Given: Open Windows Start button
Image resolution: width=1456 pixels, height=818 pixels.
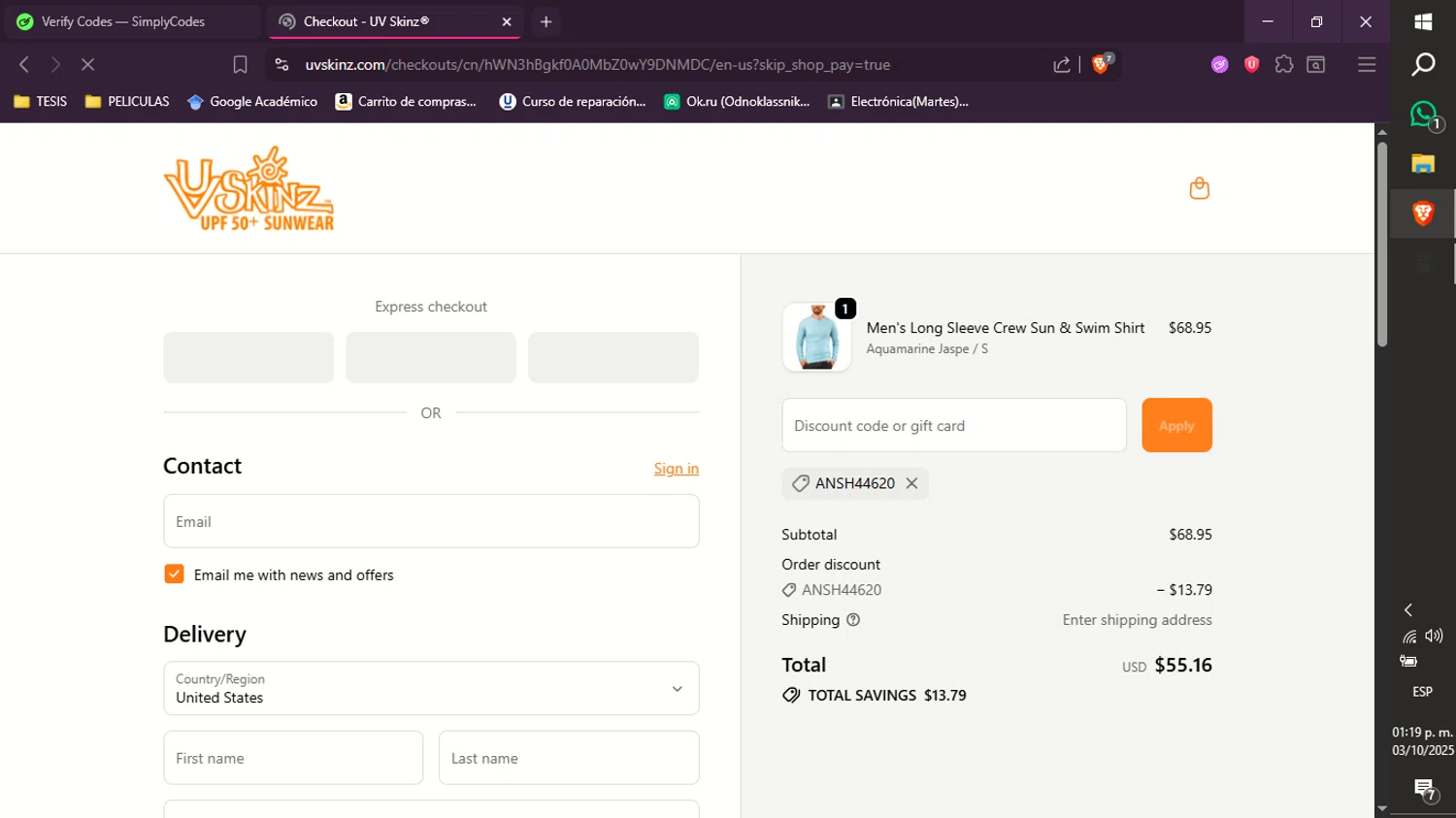Looking at the screenshot, I should [x=1423, y=21].
